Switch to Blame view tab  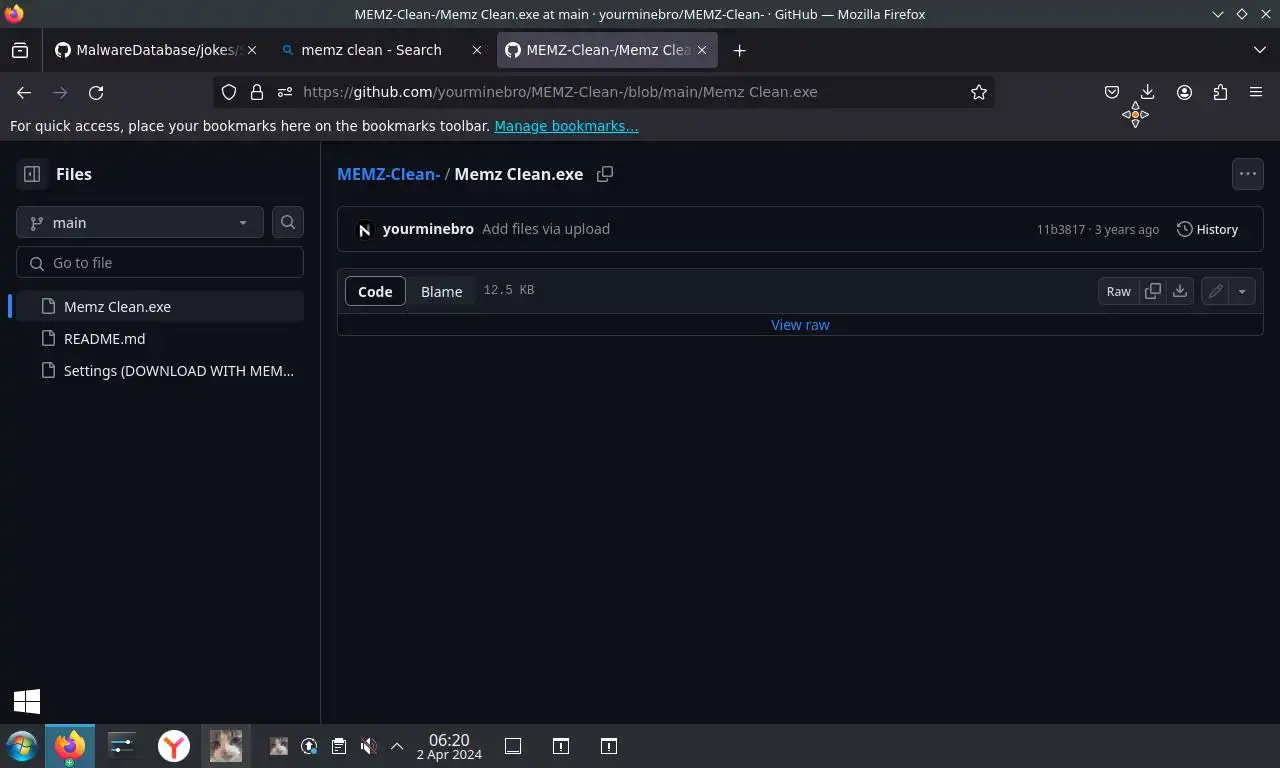tap(441, 291)
